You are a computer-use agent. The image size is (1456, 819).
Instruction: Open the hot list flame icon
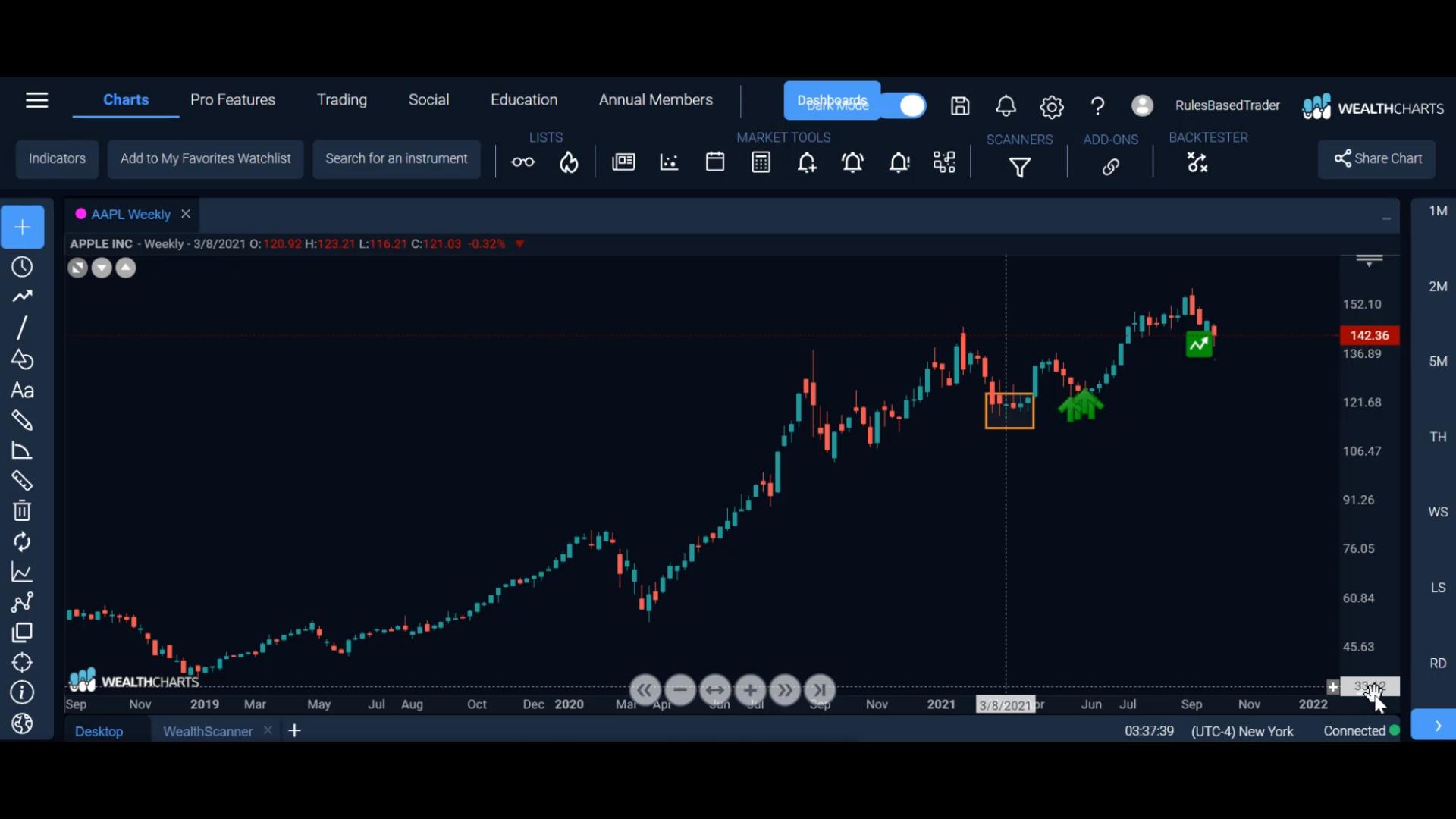569,162
